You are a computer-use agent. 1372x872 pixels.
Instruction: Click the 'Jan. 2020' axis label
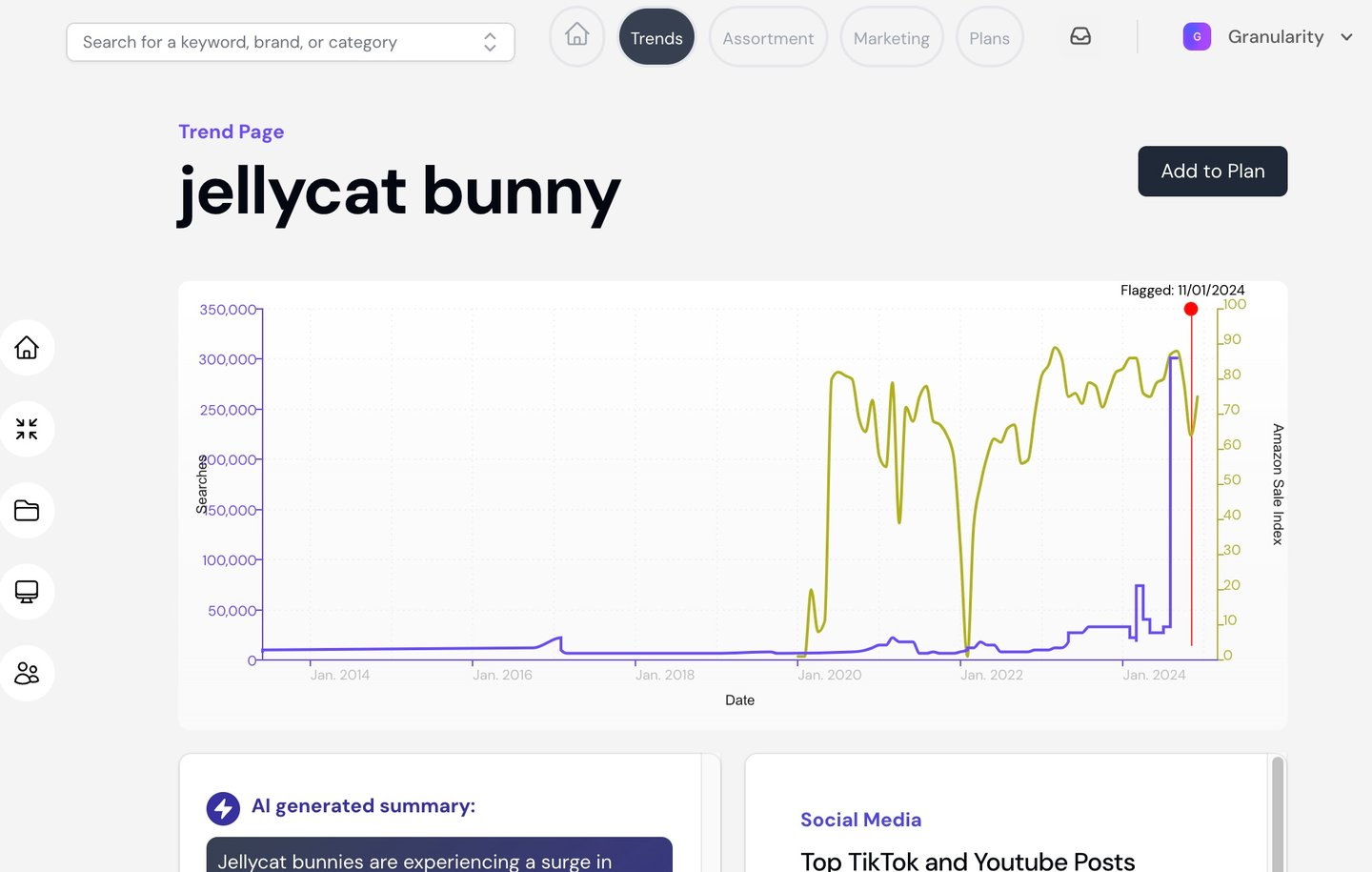pos(830,675)
